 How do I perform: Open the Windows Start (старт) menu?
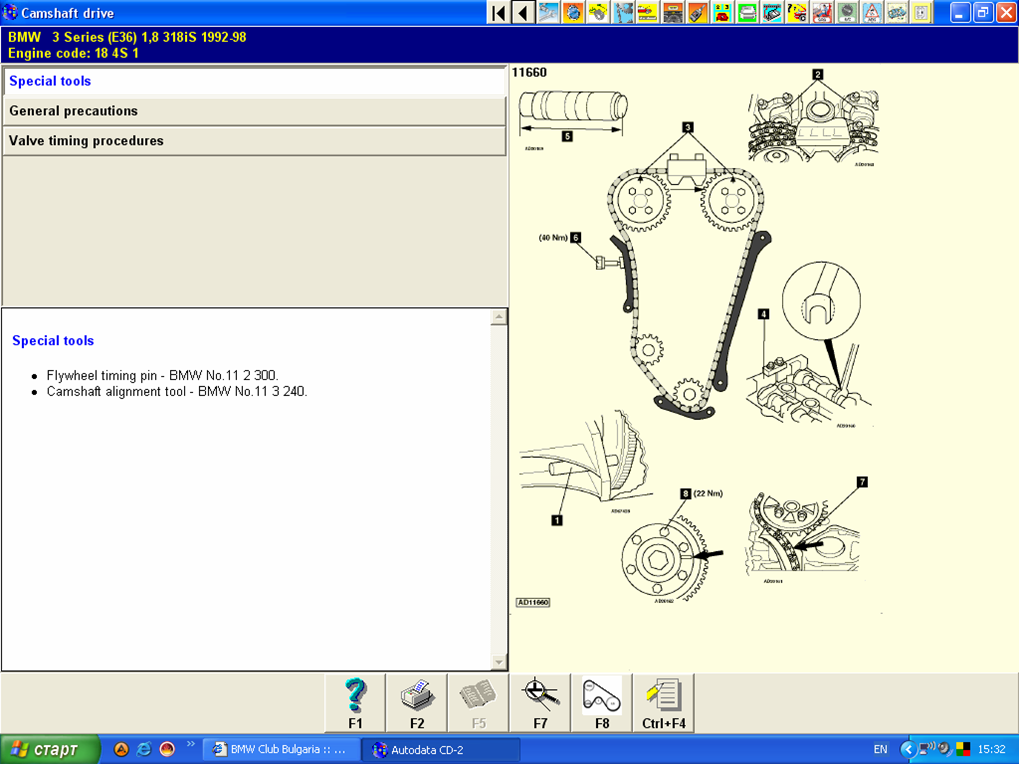[x=50, y=749]
